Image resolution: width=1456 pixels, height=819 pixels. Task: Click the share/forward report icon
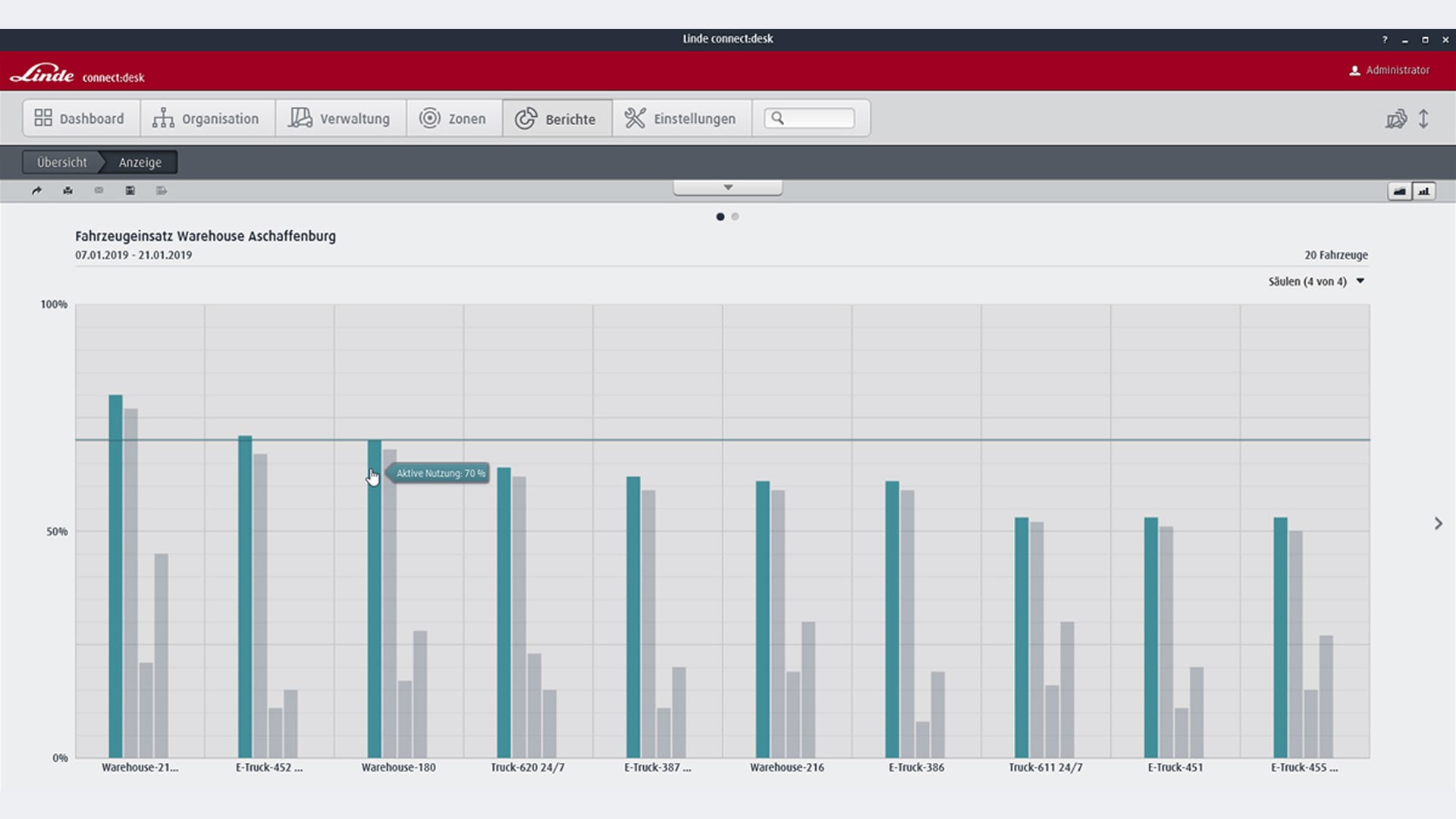pos(36,190)
